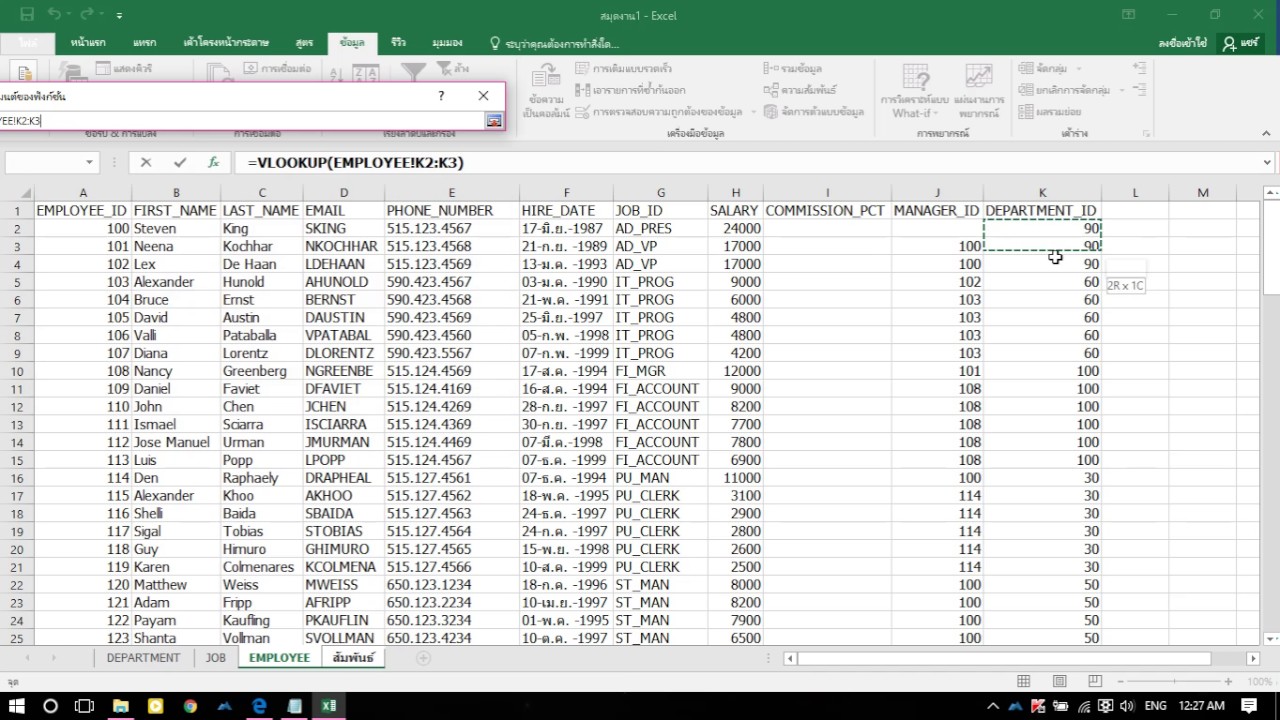Click the Hide Detail outline icon
The image size is (1280, 720).
[1139, 90]
